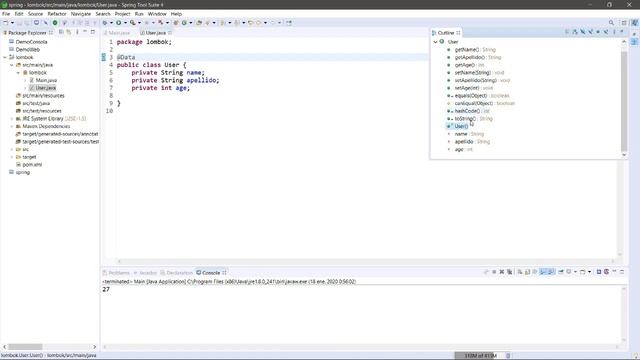Viewport: 640px width, 360px height.
Task: Run garbage collector trash icon
Action: click(x=508, y=356)
